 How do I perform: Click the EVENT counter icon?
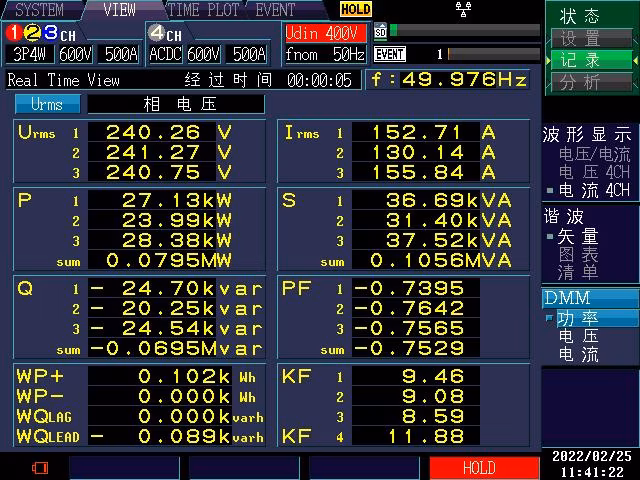click(x=389, y=54)
